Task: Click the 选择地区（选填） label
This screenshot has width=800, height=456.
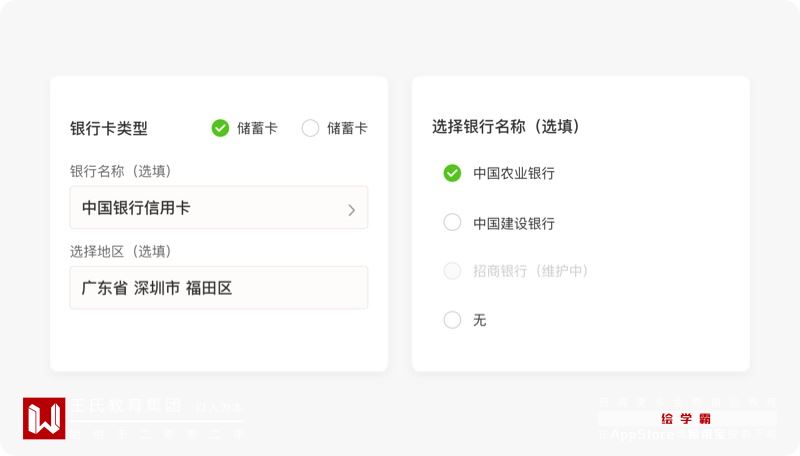Action: (120, 251)
